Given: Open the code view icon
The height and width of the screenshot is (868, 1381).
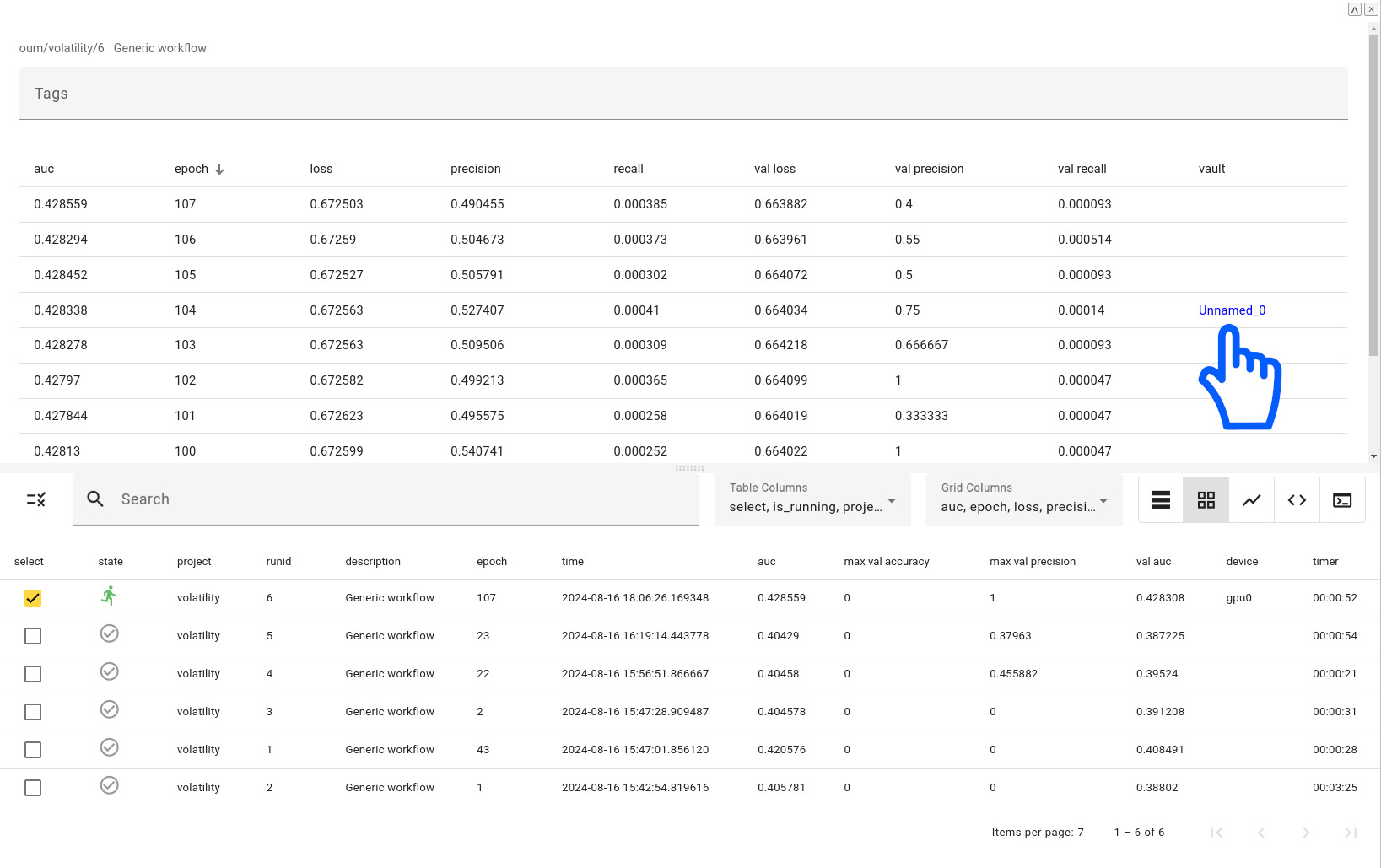Looking at the screenshot, I should (x=1297, y=500).
